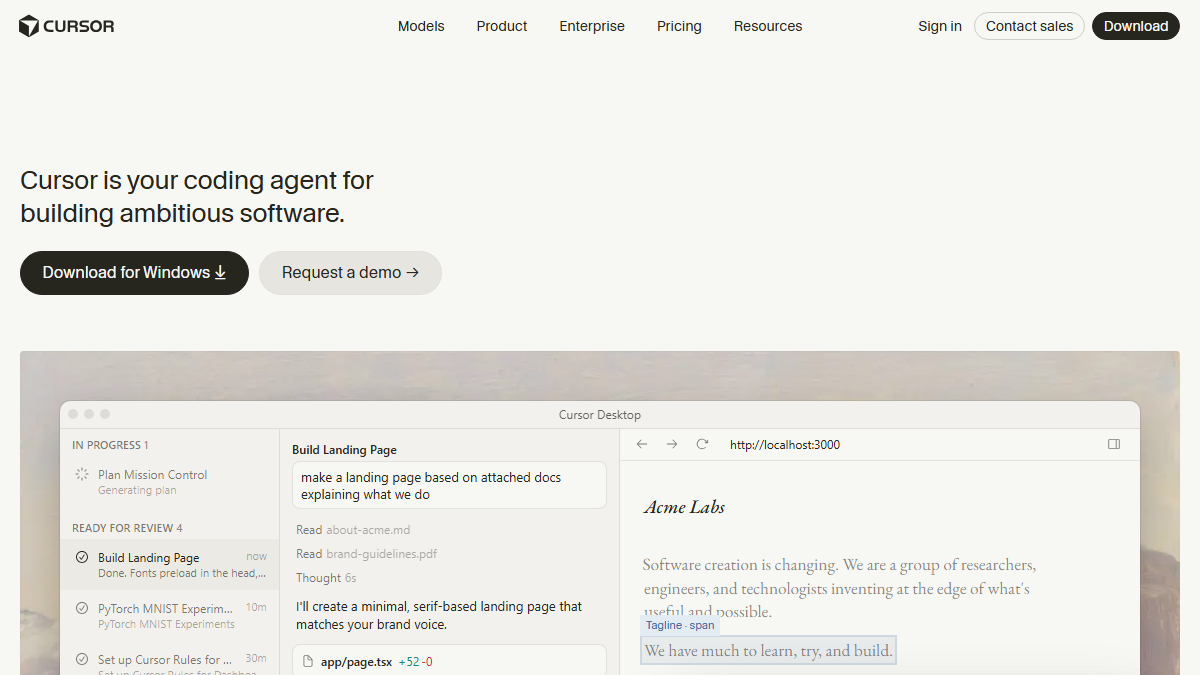The height and width of the screenshot is (675, 1200).
Task: Open the Models menu
Action: 421,26
